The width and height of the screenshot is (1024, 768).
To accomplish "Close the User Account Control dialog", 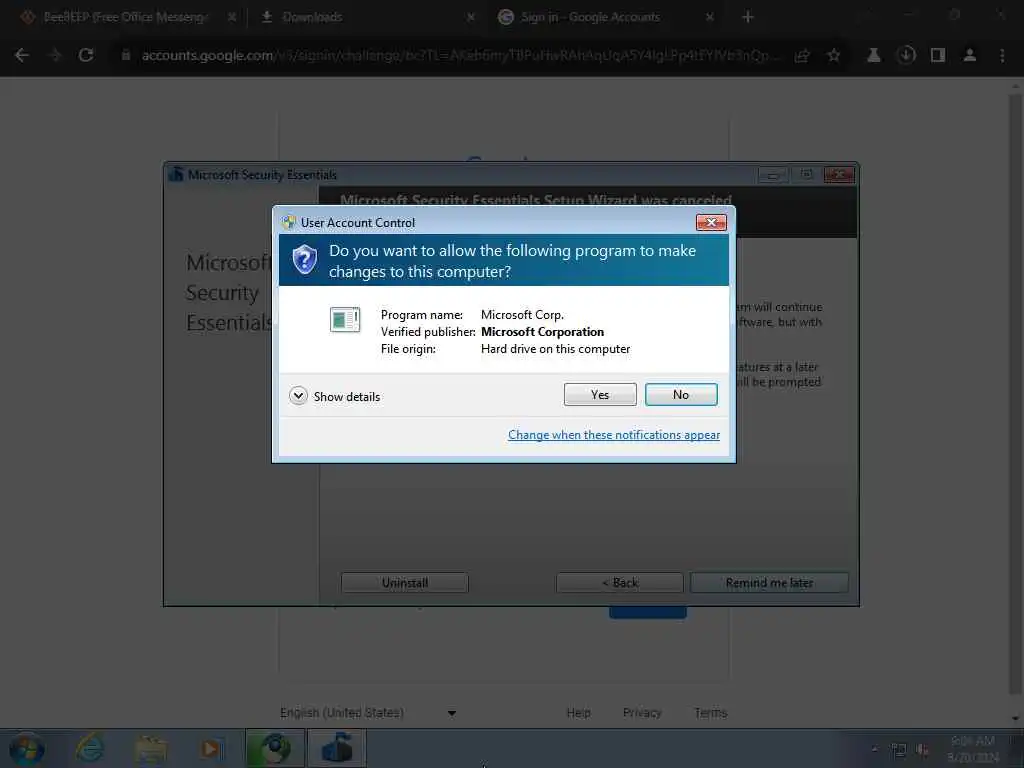I will (711, 223).
